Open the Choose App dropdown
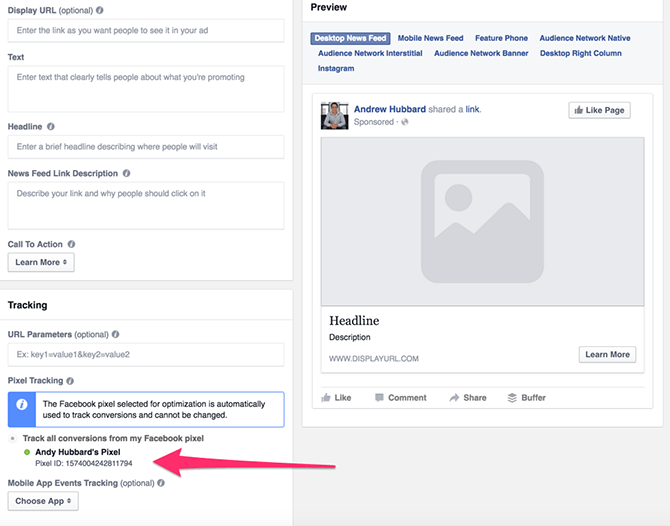The width and height of the screenshot is (670, 526). 43,501
